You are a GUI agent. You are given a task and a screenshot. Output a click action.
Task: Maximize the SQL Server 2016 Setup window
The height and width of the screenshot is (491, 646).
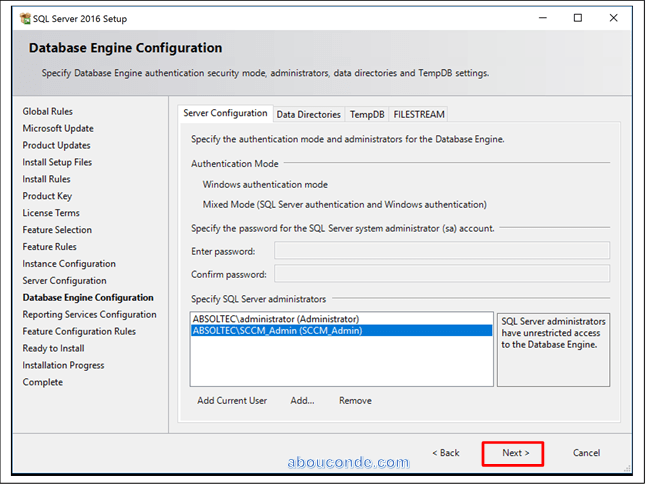pos(578,18)
